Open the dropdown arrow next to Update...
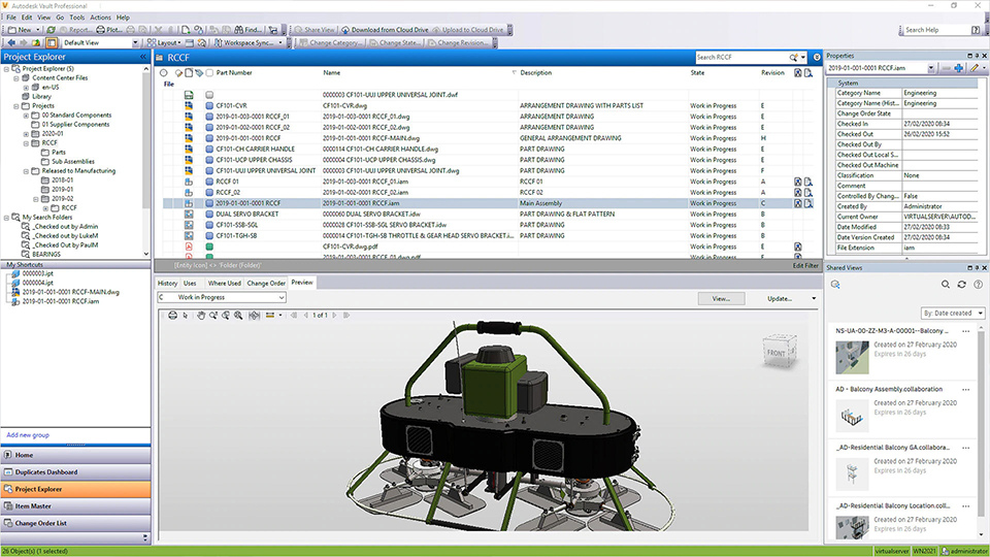The image size is (990, 557). pyautogui.click(x=813, y=299)
